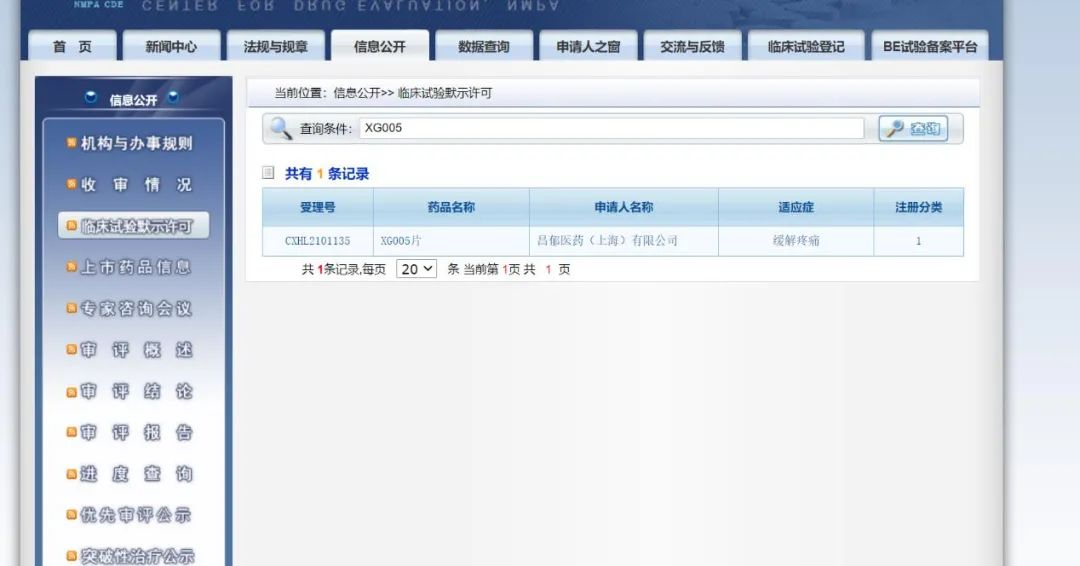Click the orange bullet icon beside 上市药品信息
1080x566 pixels.
point(71,267)
